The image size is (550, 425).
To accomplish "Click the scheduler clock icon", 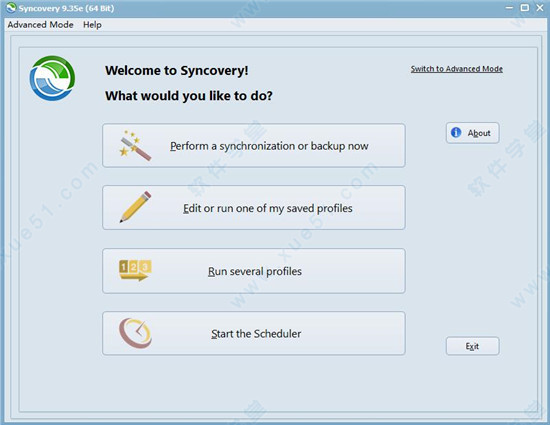I will (x=135, y=333).
